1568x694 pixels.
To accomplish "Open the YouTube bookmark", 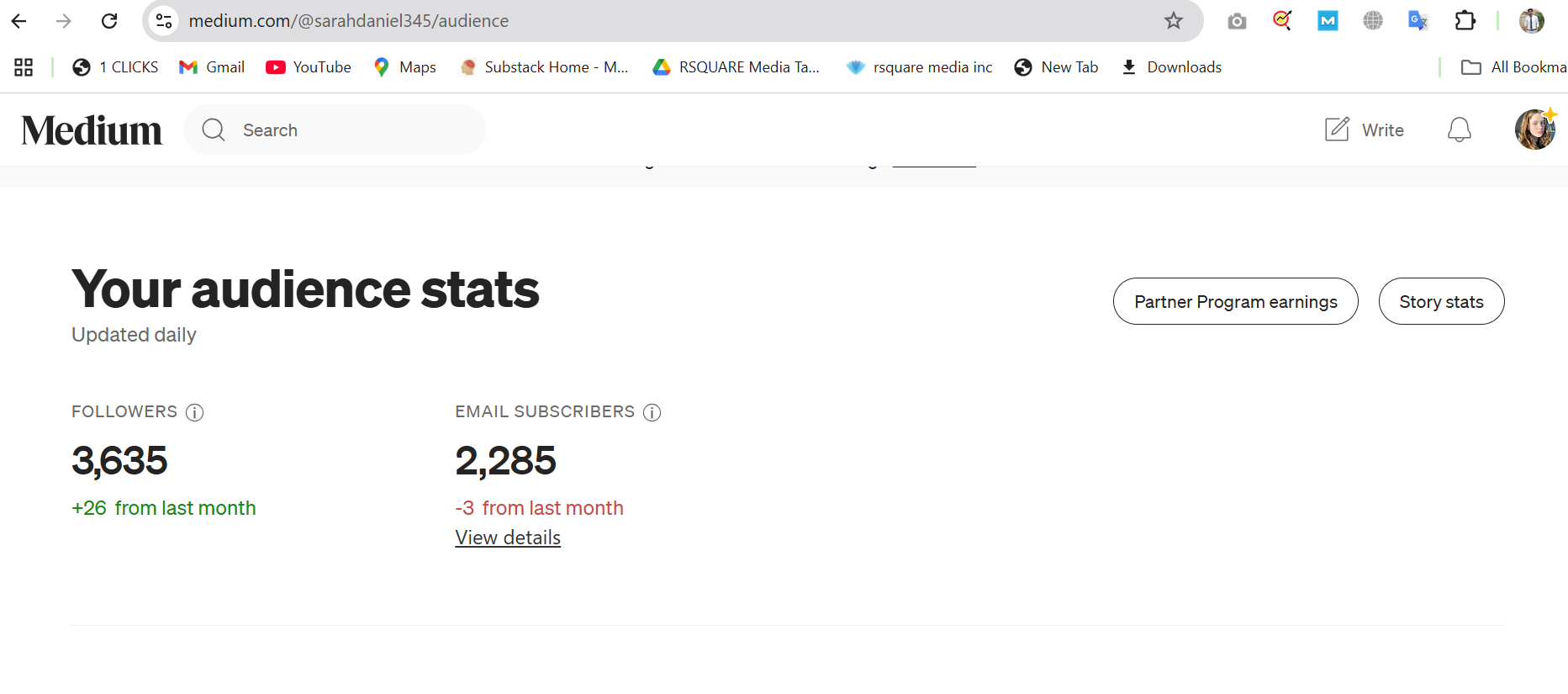I will pyautogui.click(x=309, y=67).
